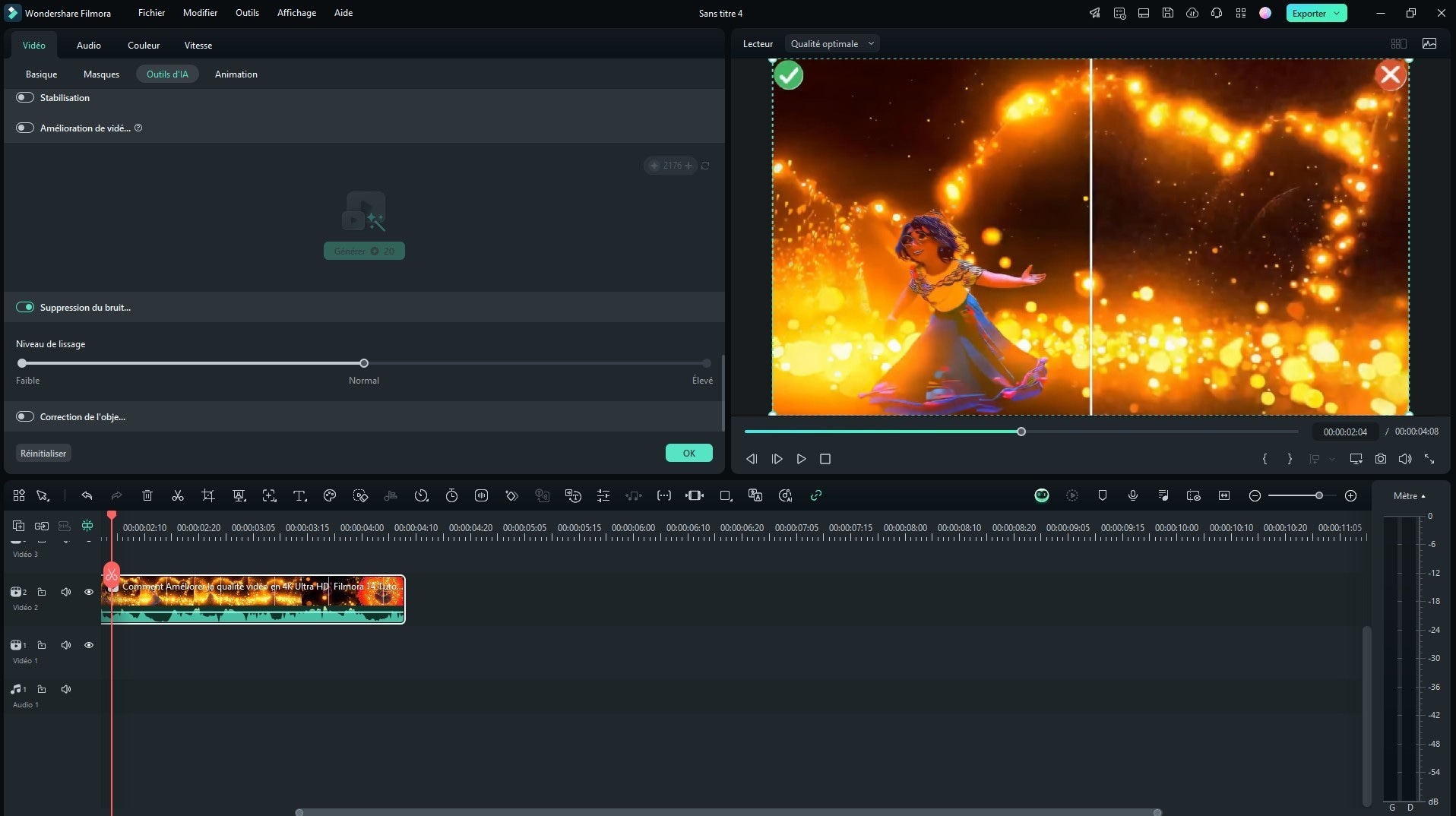
Task: Click the undo arrow in timeline toolbar
Action: [x=87, y=495]
